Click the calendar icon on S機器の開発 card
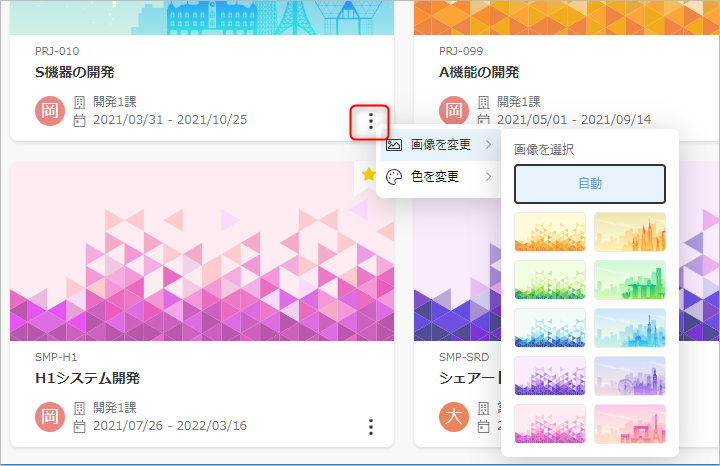Screen dimensions: 720x466 click(80, 121)
